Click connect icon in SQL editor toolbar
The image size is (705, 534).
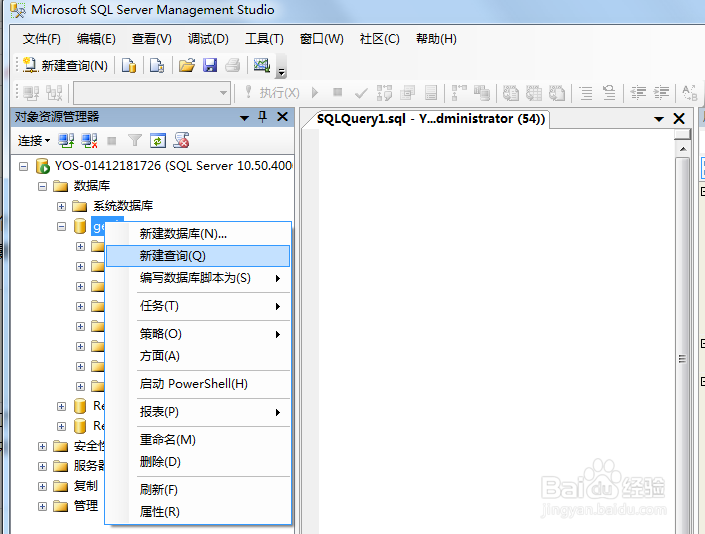[x=31, y=93]
